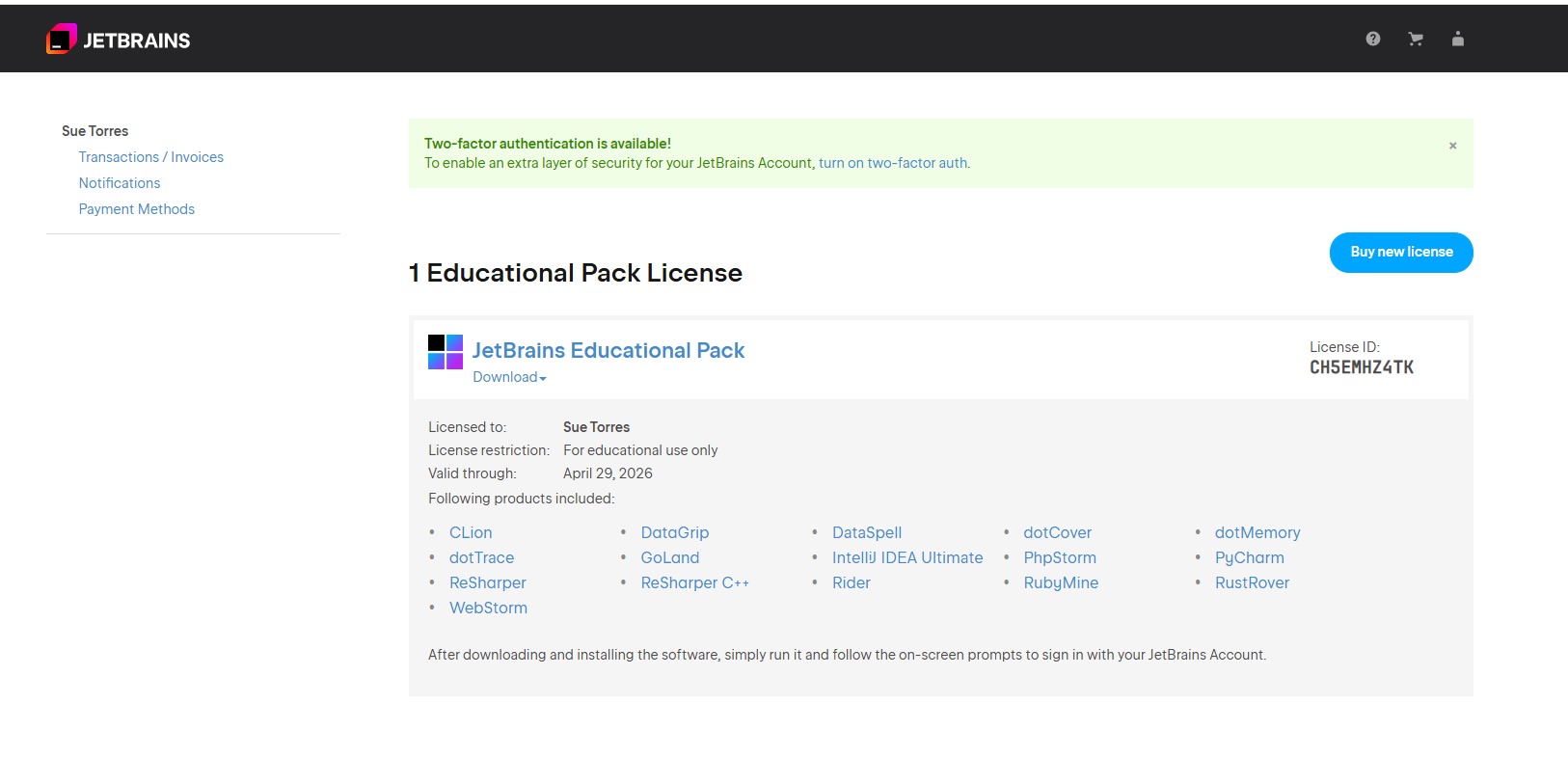Open the CLion product link

click(x=471, y=532)
